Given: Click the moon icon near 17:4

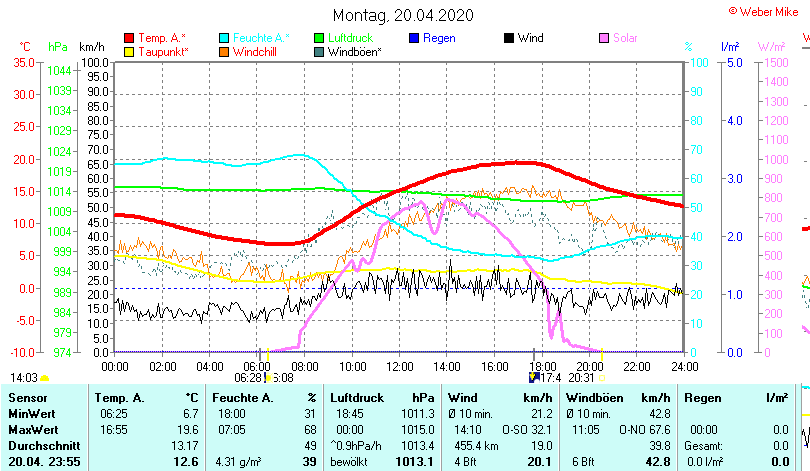Looking at the screenshot, I should coord(534,378).
